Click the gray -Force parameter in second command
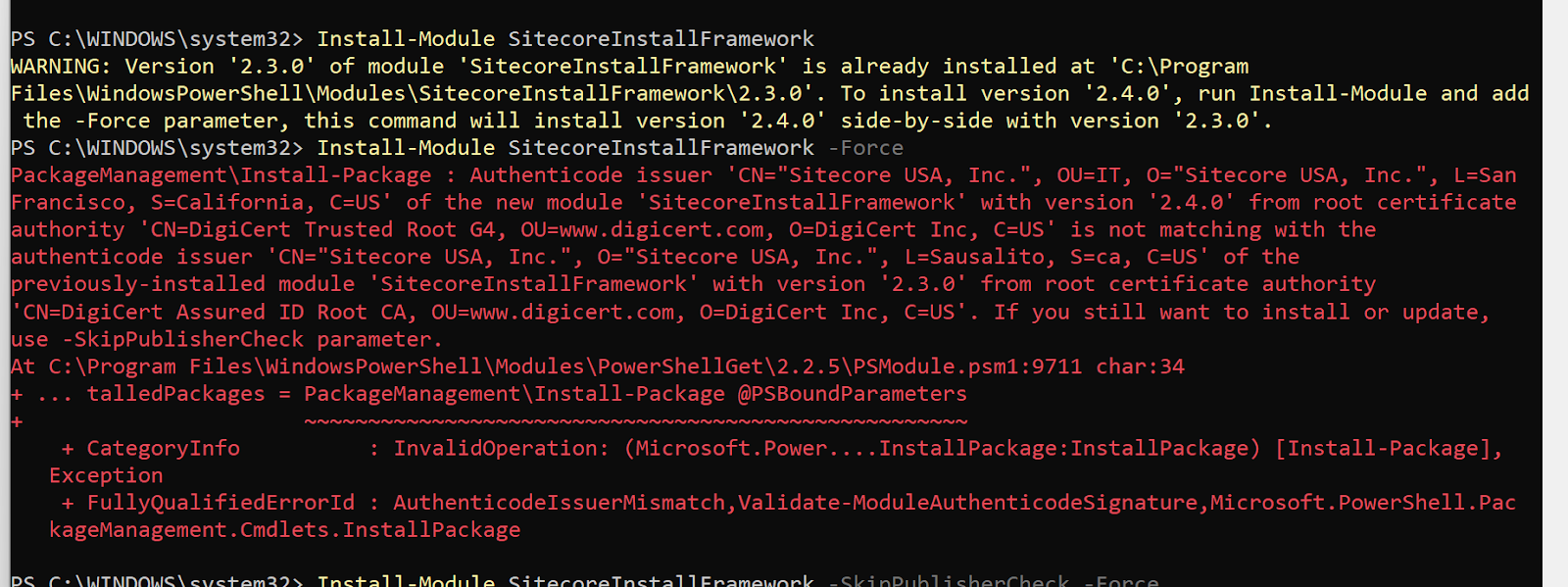This screenshot has width=1568, height=587. 865,148
